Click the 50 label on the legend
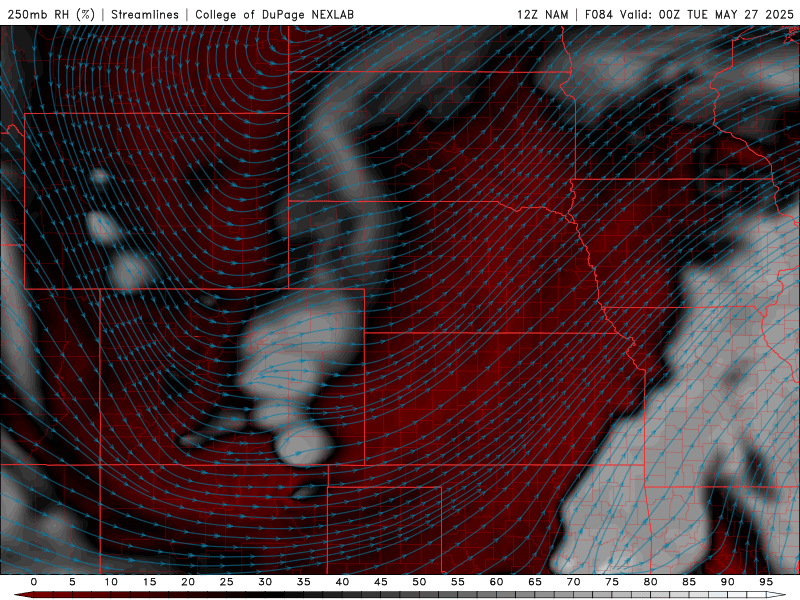The image size is (800, 600). [x=419, y=582]
